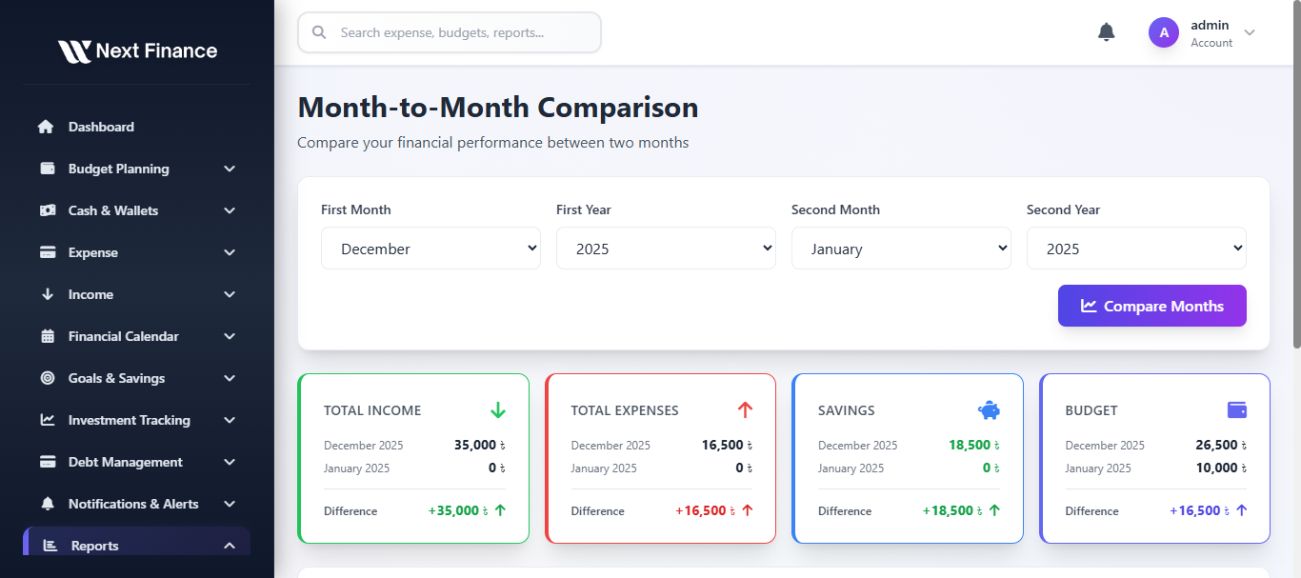Click the notification bell icon

[1106, 32]
